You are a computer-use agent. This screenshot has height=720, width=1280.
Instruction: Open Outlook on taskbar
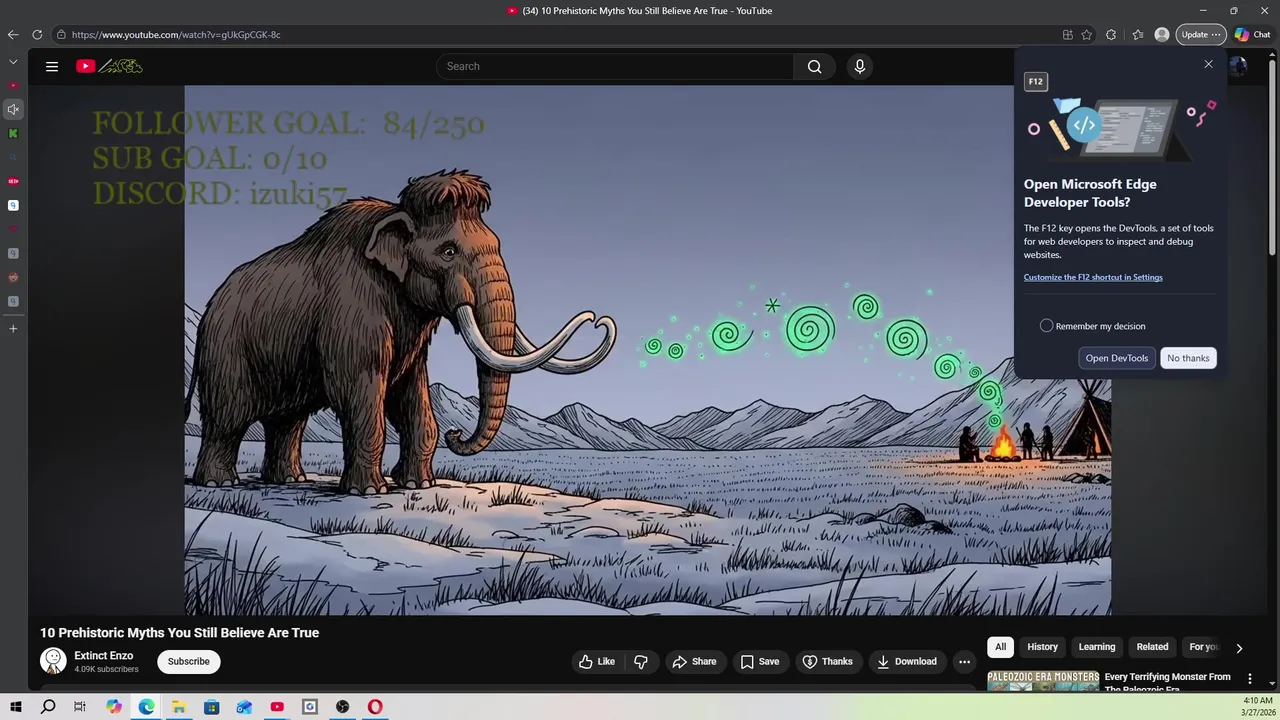click(x=244, y=707)
